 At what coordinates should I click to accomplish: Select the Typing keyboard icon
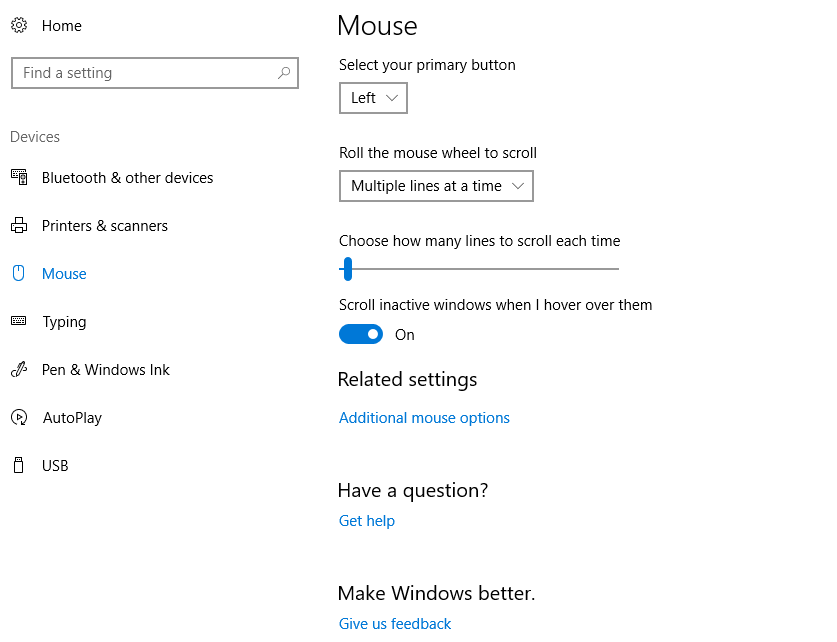(x=19, y=321)
